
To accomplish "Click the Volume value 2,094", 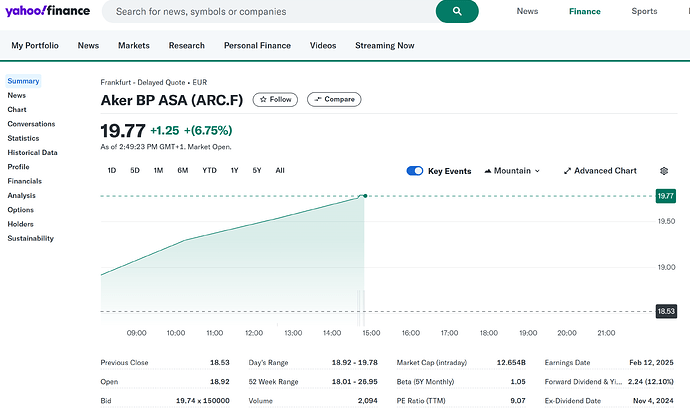I will [367, 401].
